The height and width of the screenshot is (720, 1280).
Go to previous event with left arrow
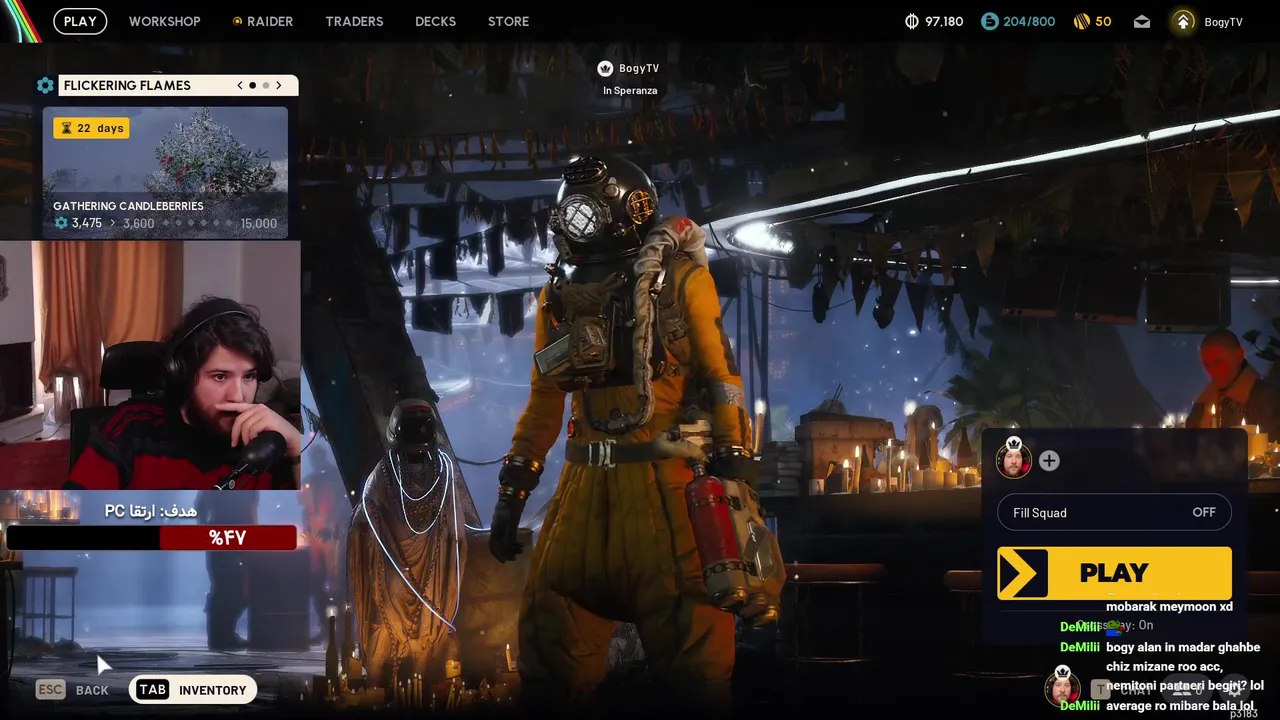(240, 85)
